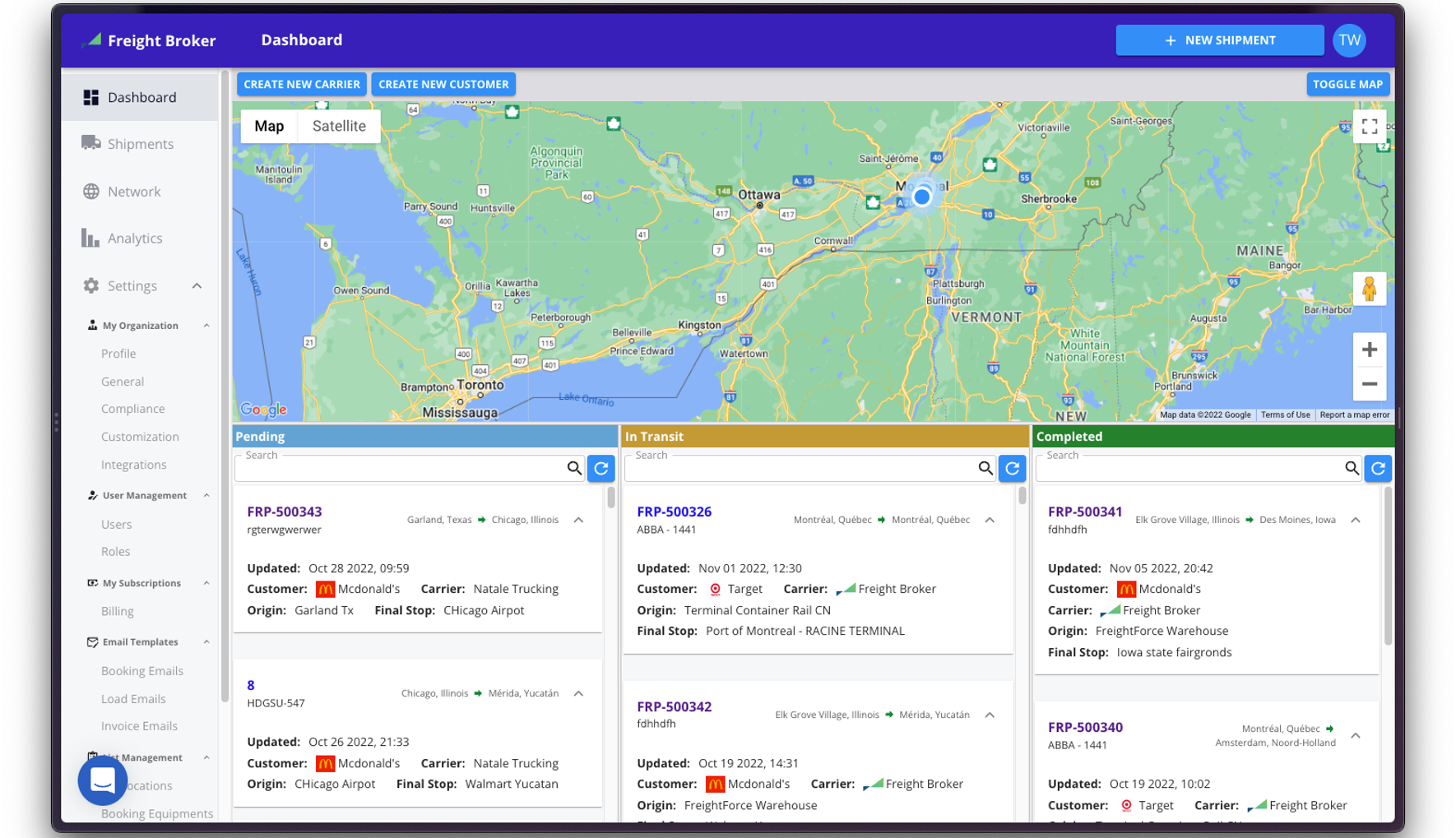Open shipment FRP-500341 link

coord(1085,512)
